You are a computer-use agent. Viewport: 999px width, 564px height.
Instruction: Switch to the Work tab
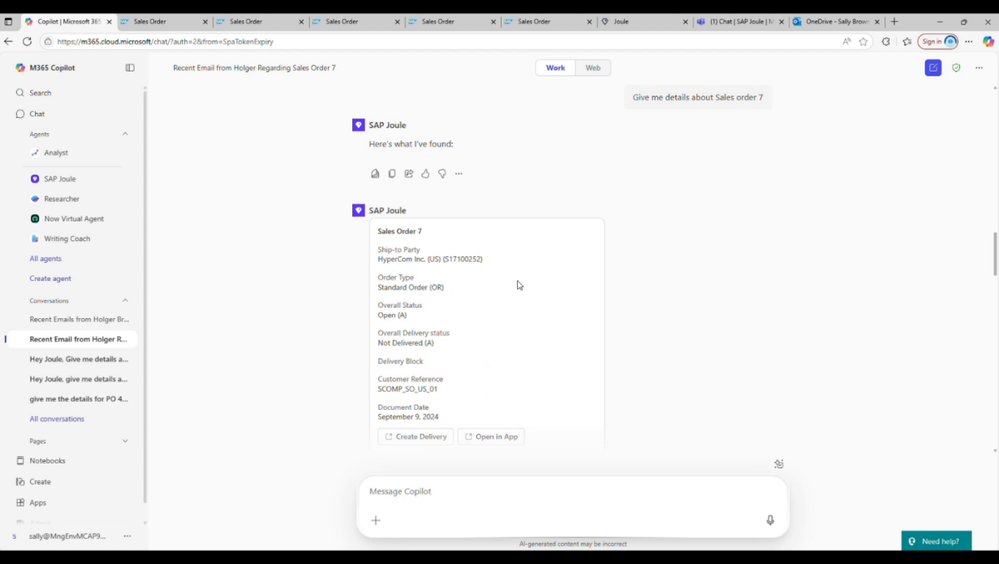click(555, 68)
